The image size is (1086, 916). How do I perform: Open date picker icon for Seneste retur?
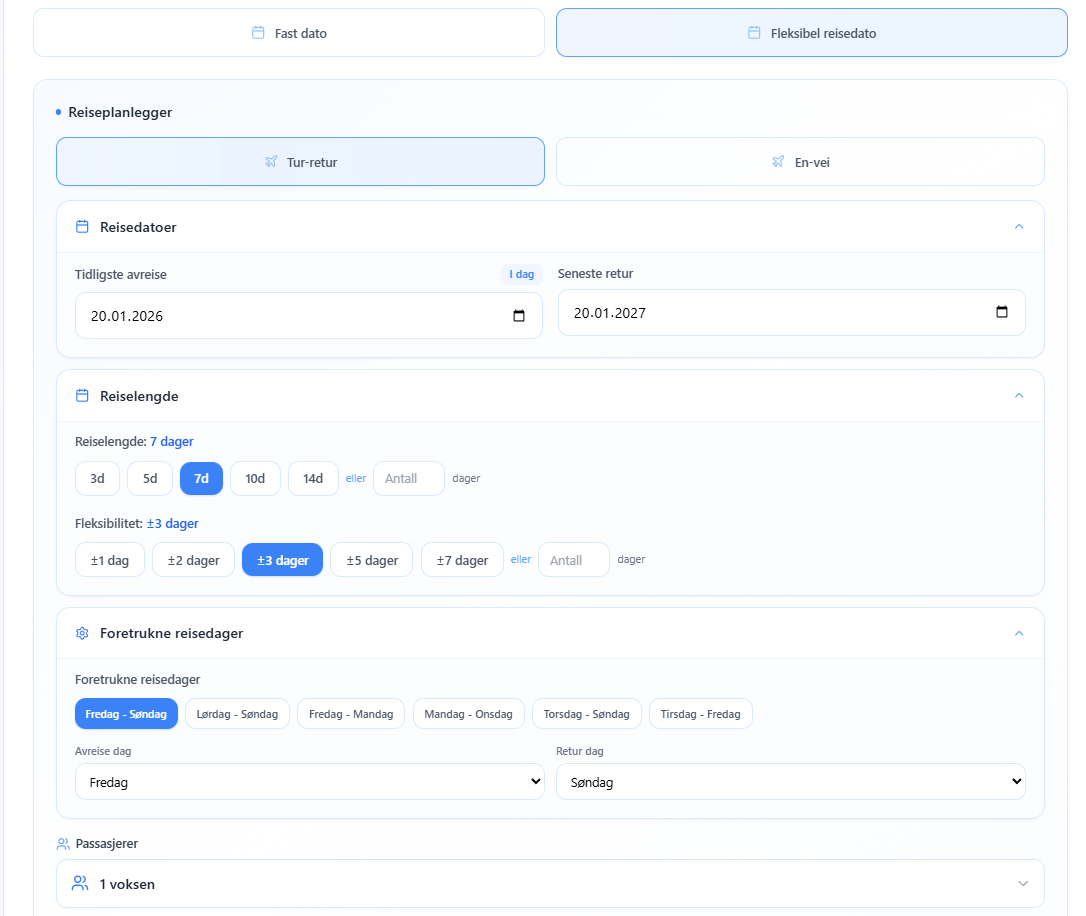[1002, 312]
